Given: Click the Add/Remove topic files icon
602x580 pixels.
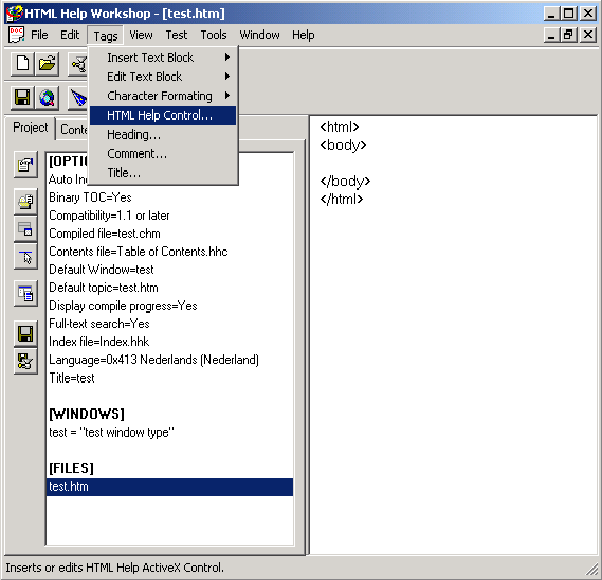Looking at the screenshot, I should point(26,203).
